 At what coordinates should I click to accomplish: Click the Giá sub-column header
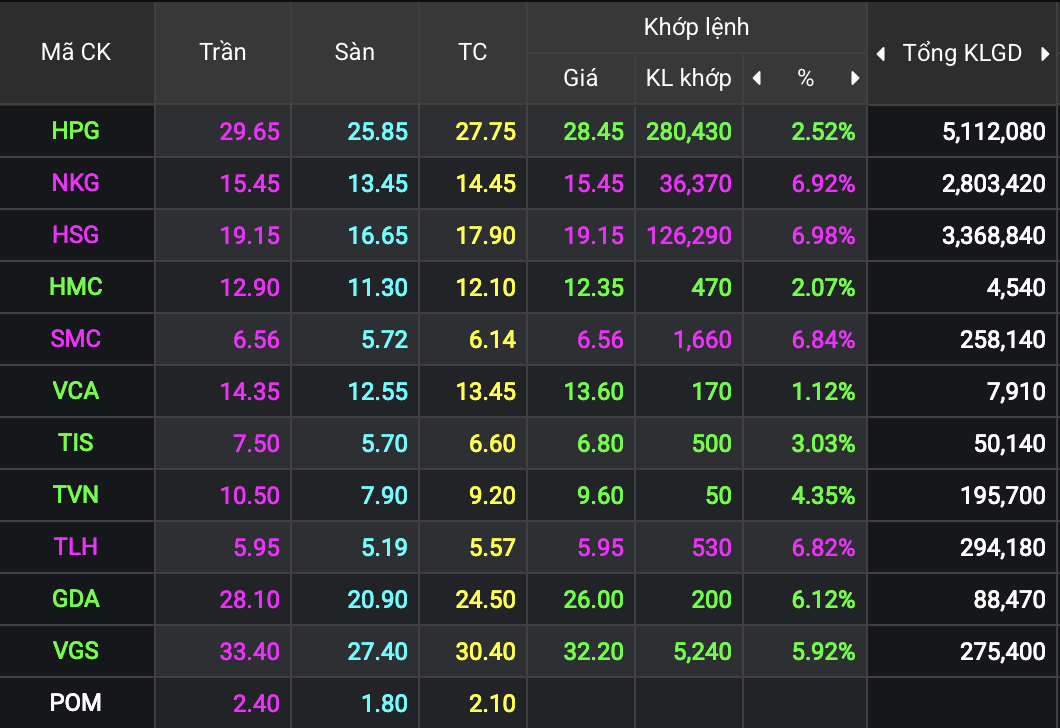pos(580,78)
